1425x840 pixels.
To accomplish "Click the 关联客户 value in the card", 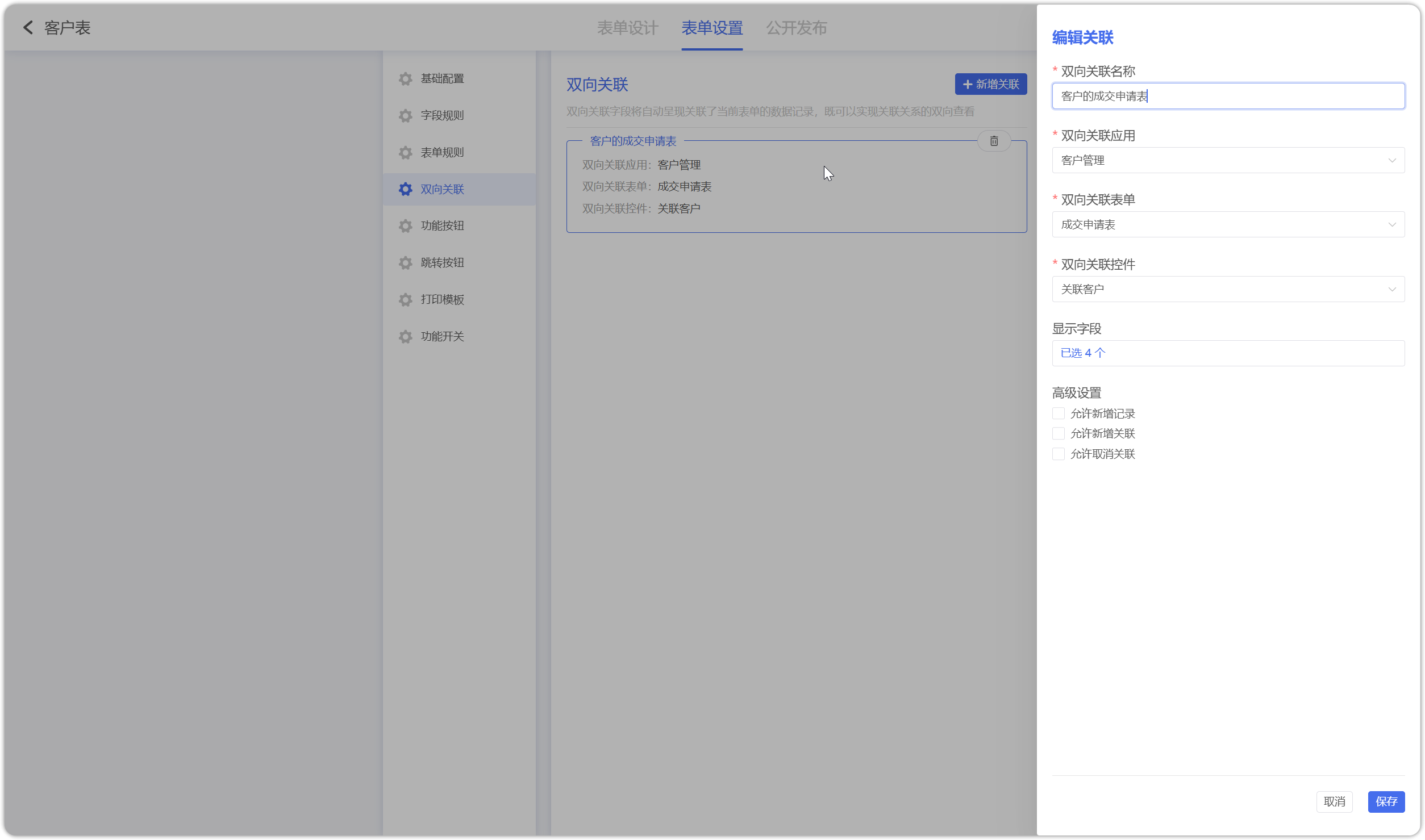I will click(x=679, y=208).
